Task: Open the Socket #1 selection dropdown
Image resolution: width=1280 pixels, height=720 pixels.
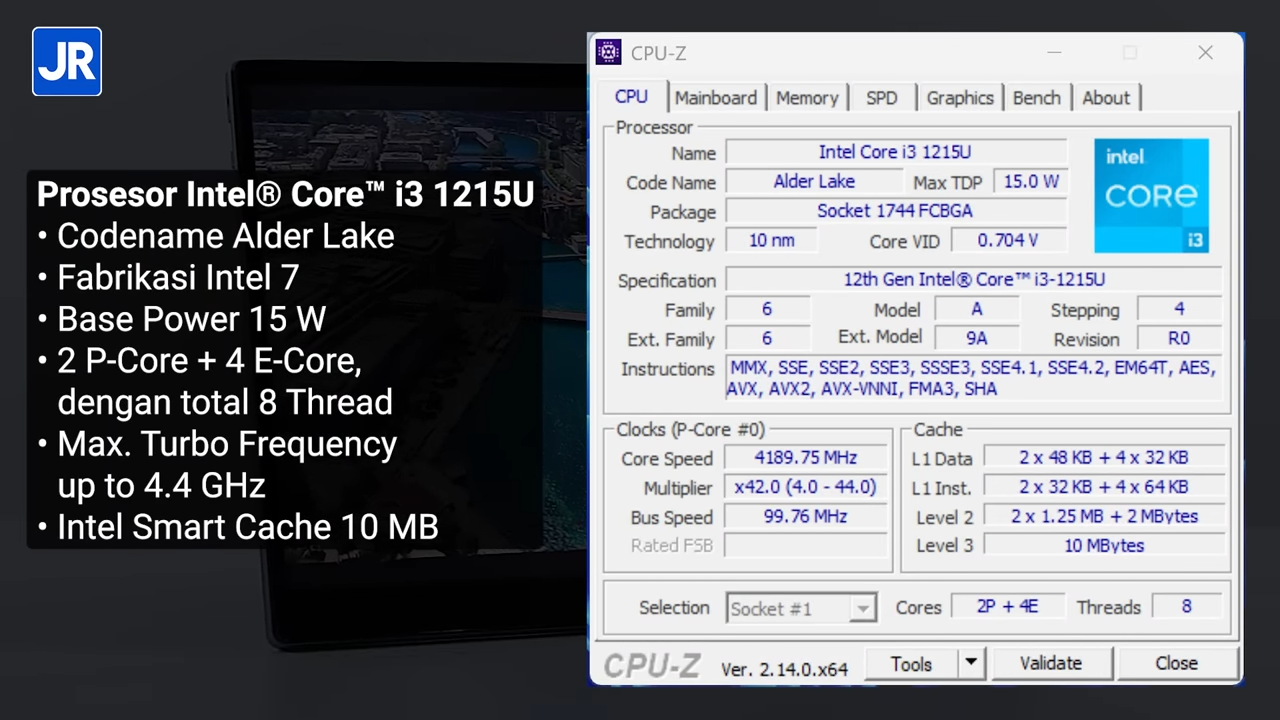Action: pyautogui.click(x=801, y=608)
